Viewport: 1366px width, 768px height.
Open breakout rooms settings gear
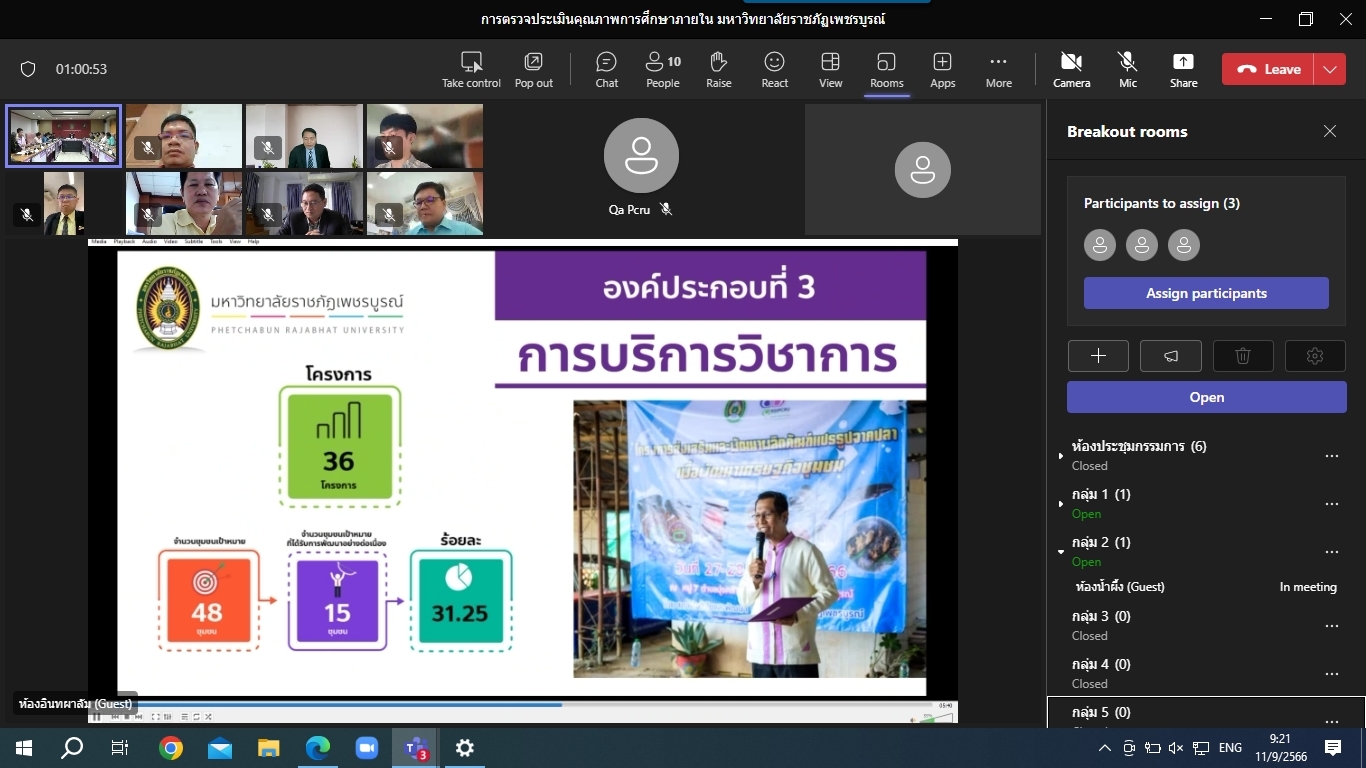[x=1315, y=356]
